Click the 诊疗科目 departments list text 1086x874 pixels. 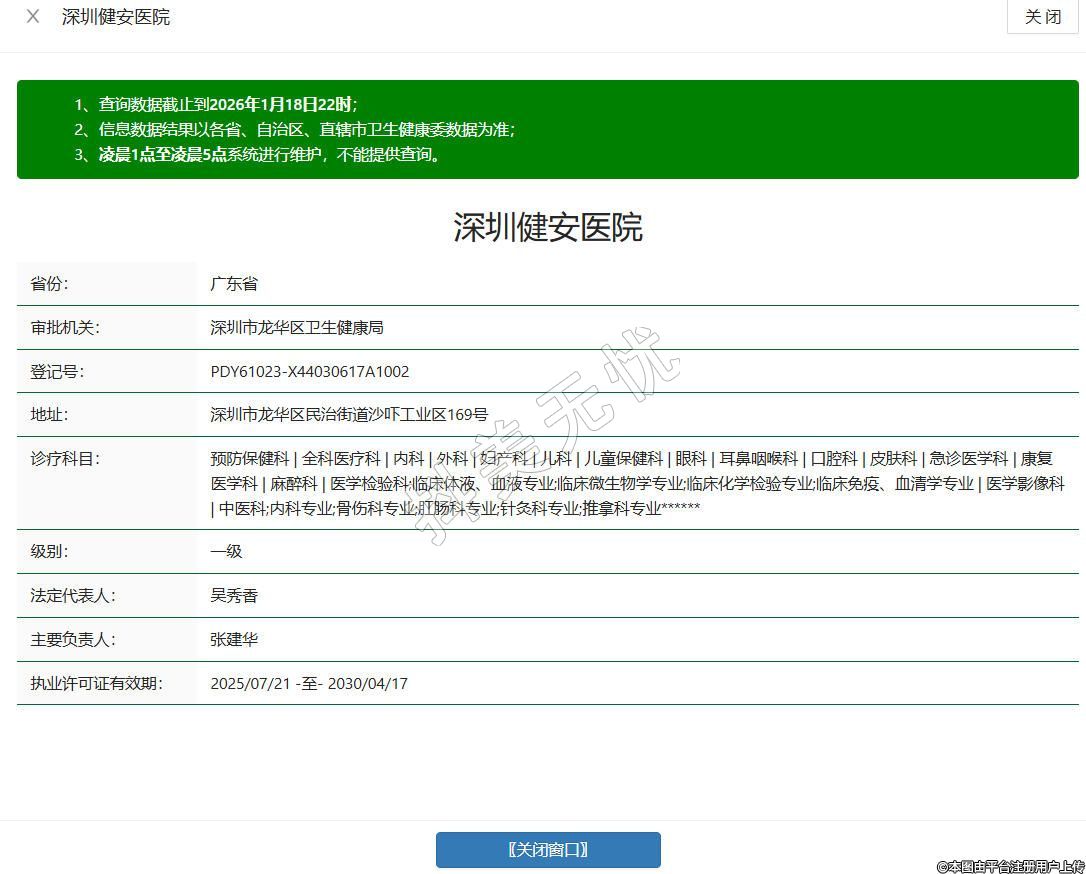pyautogui.click(x=637, y=483)
